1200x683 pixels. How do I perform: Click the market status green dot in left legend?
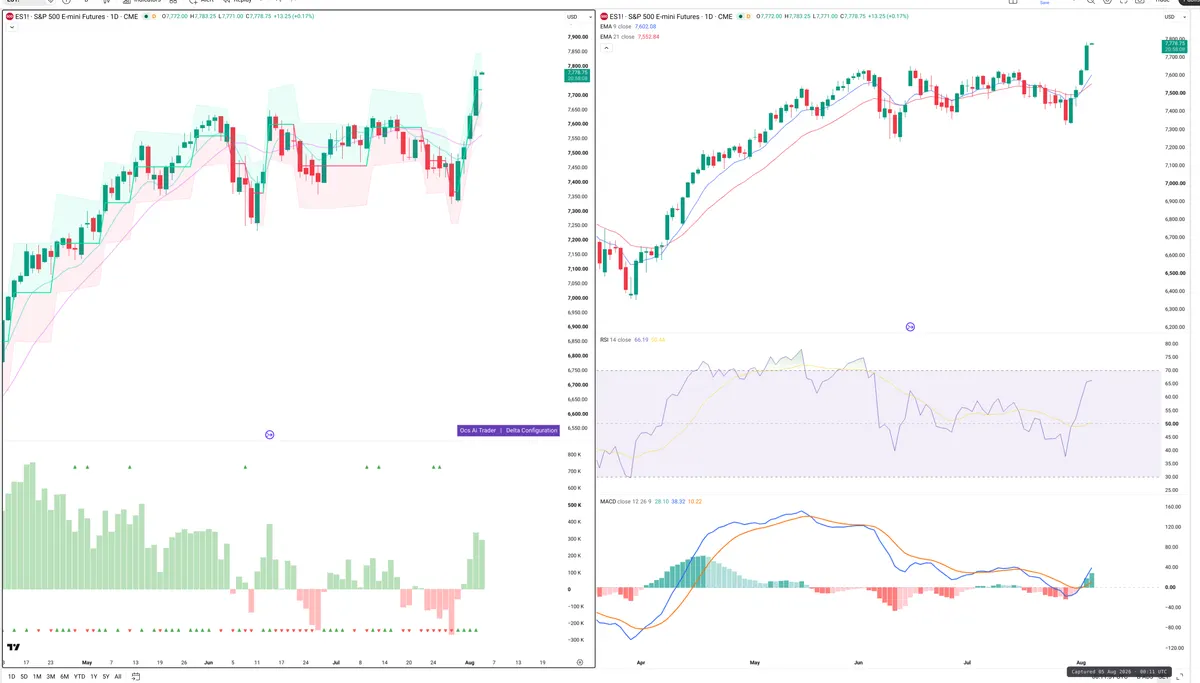pos(146,17)
